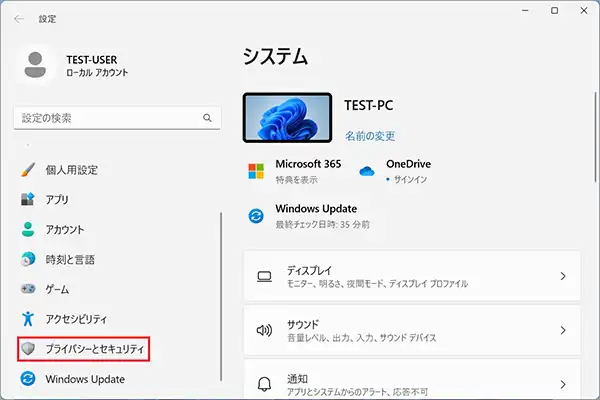600x400 pixels.
Task: Click the back arrow icon
Action: [x=18, y=19]
